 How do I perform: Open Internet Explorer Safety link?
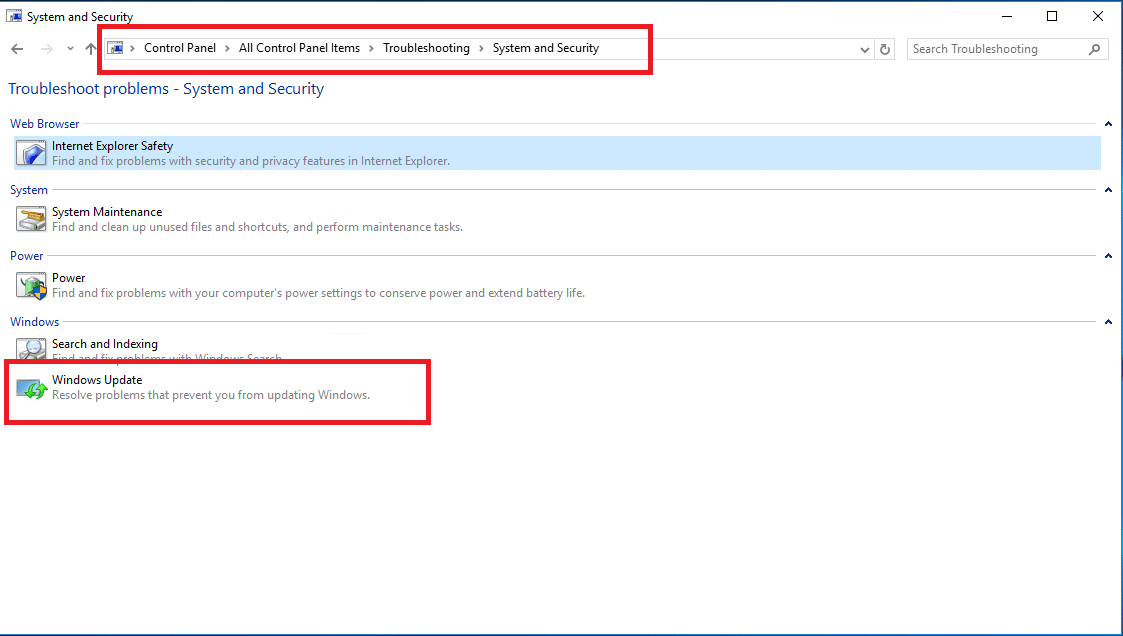click(x=112, y=145)
